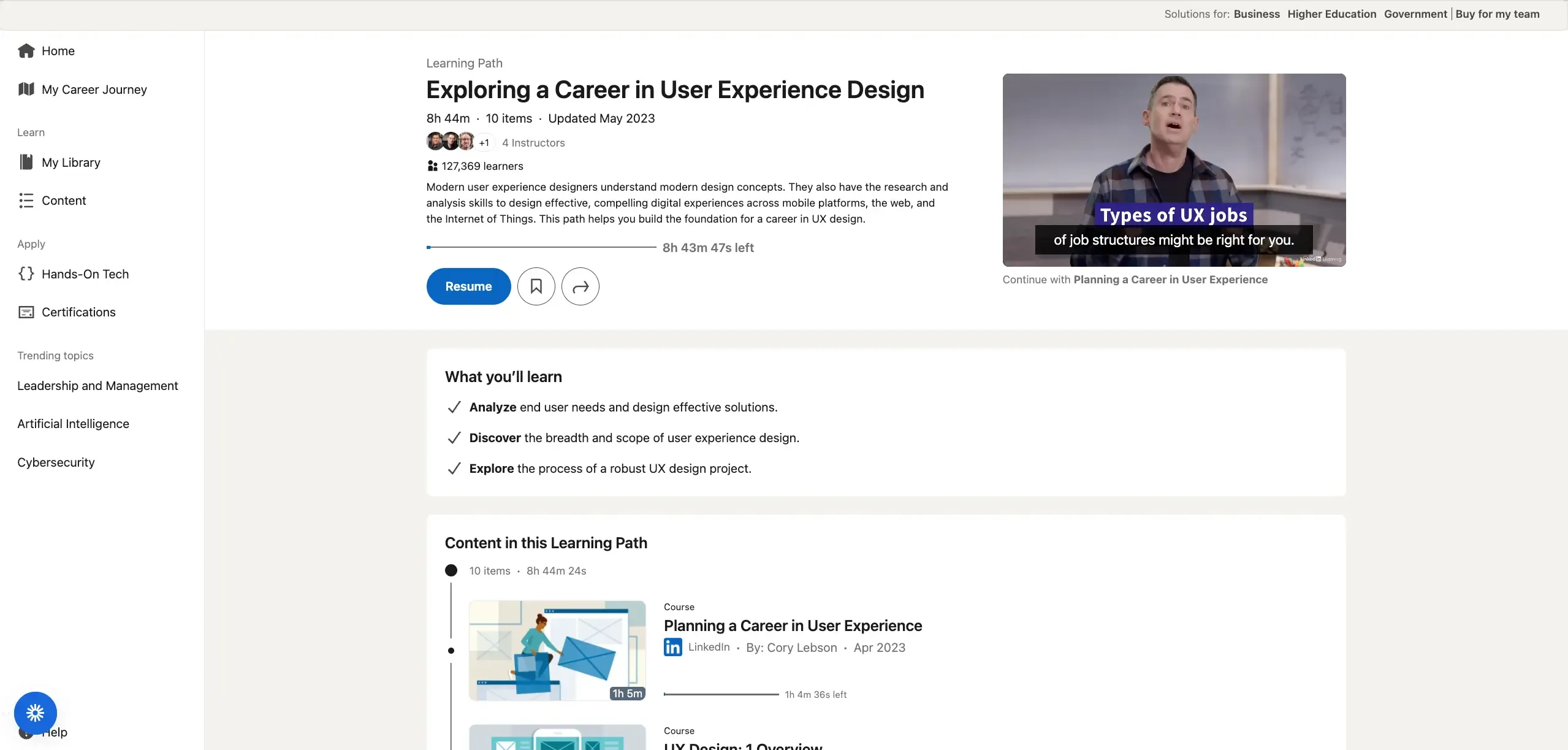The image size is (1568, 750).
Task: Click the Content icon in the sidebar
Action: (26, 200)
